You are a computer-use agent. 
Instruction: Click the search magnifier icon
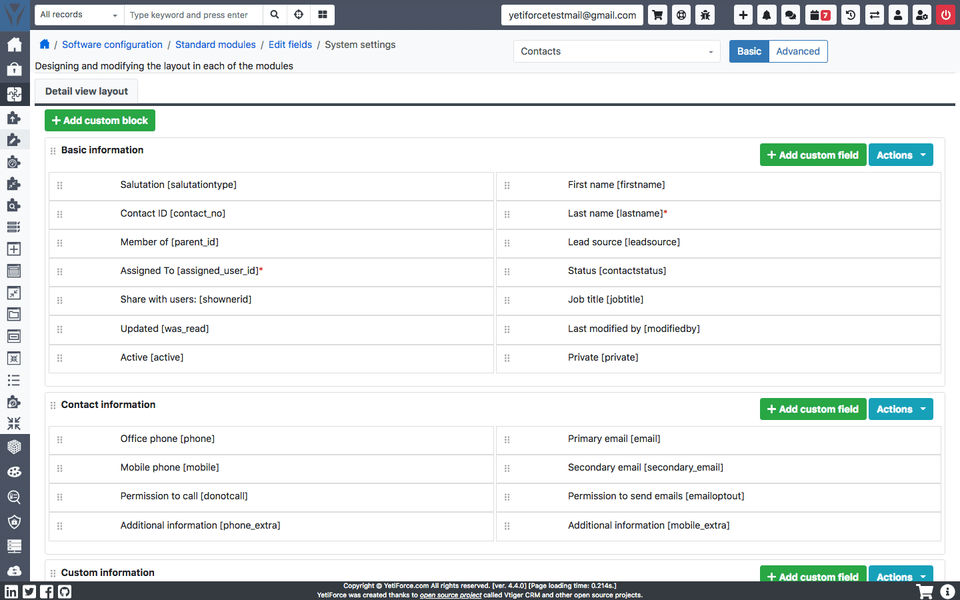click(275, 15)
